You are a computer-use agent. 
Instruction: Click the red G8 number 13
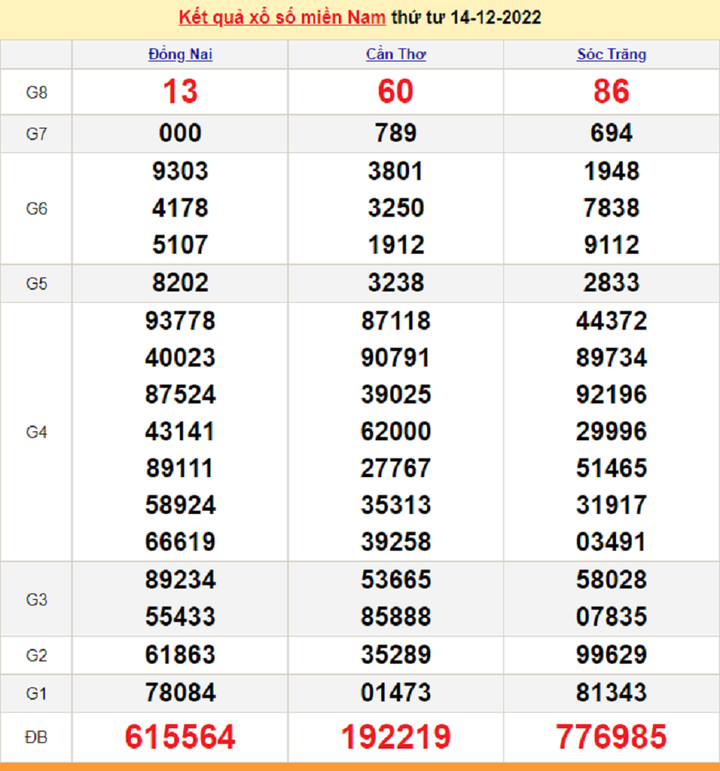click(180, 92)
